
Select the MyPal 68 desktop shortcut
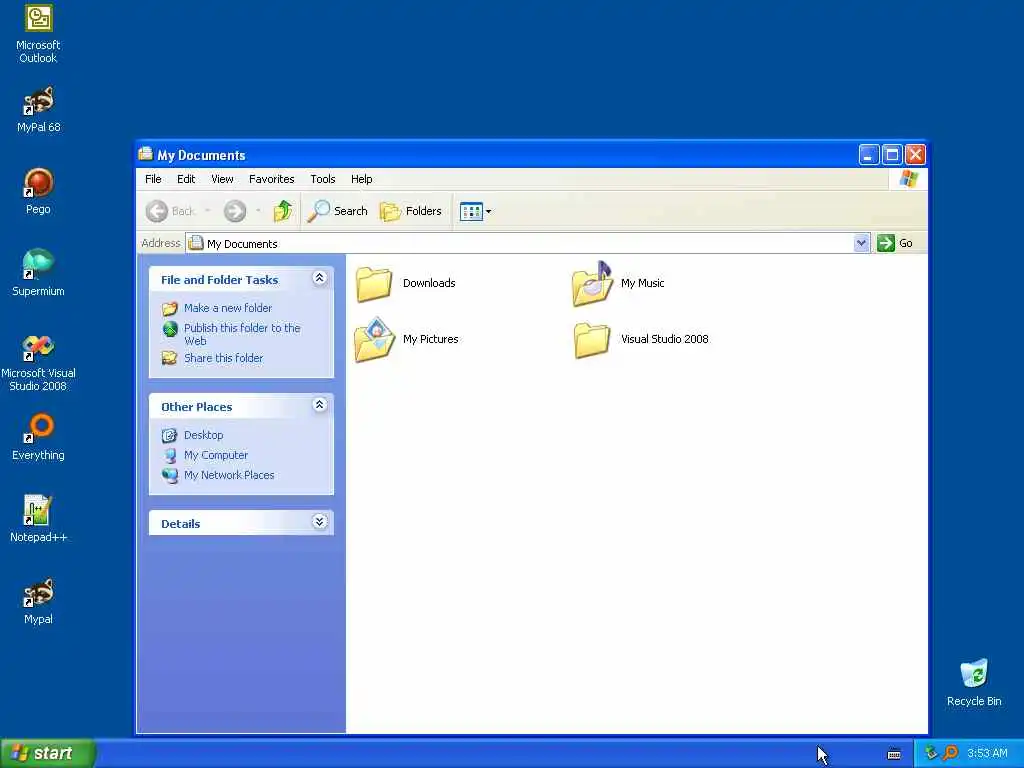pos(38,110)
